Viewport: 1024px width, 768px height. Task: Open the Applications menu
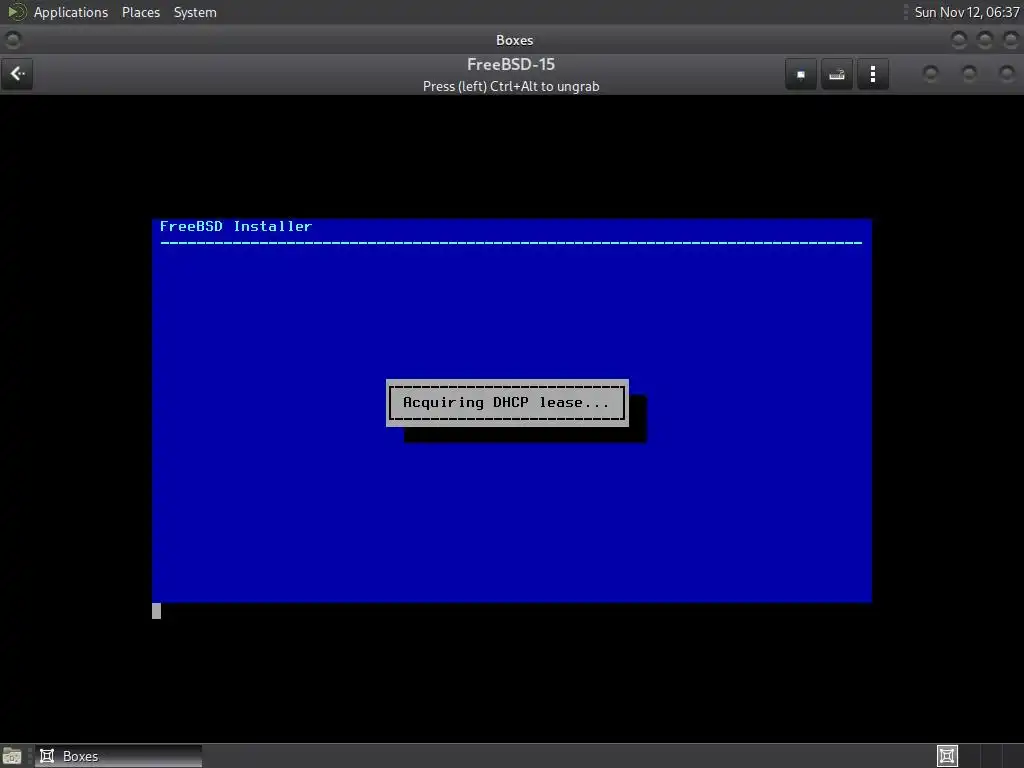coord(71,12)
